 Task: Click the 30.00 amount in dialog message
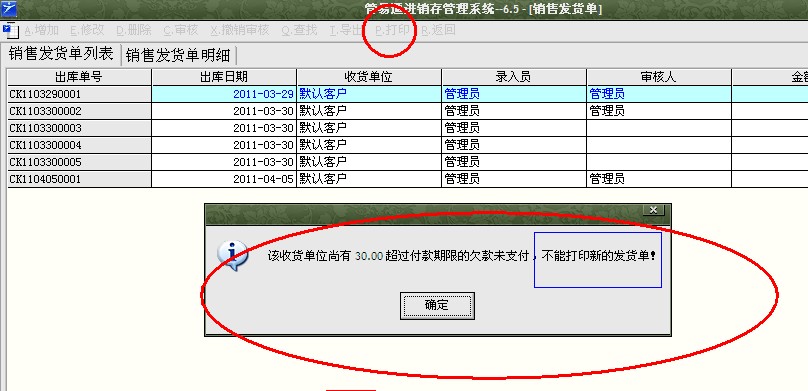click(369, 256)
